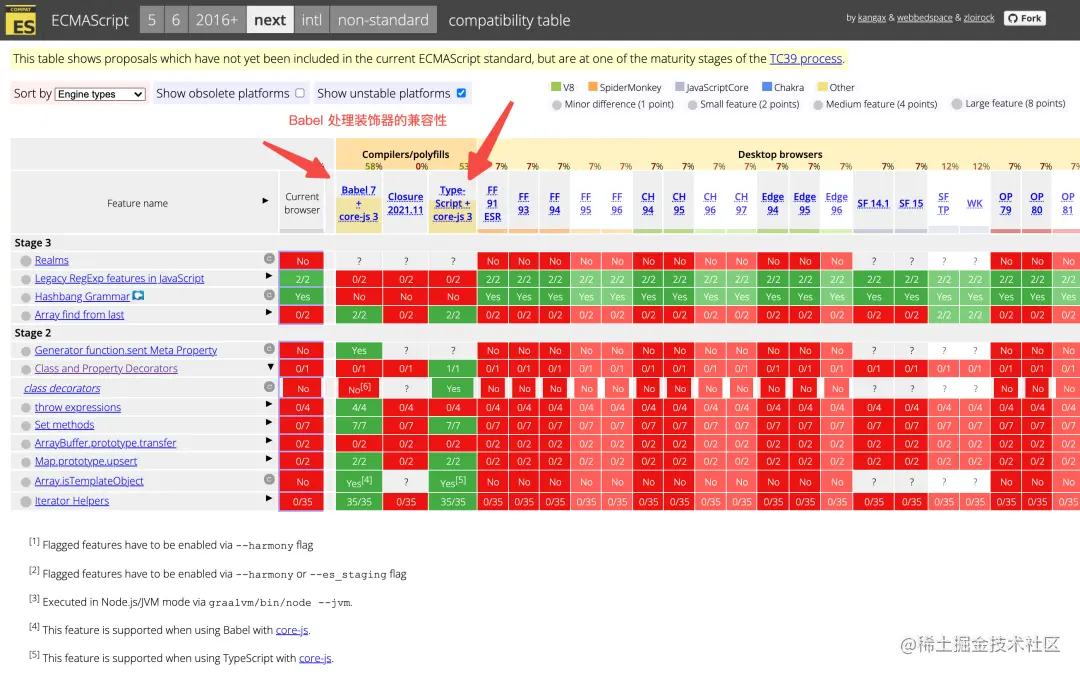
Task: Click Babel 7 + core-js 3 column header
Action: tap(358, 203)
